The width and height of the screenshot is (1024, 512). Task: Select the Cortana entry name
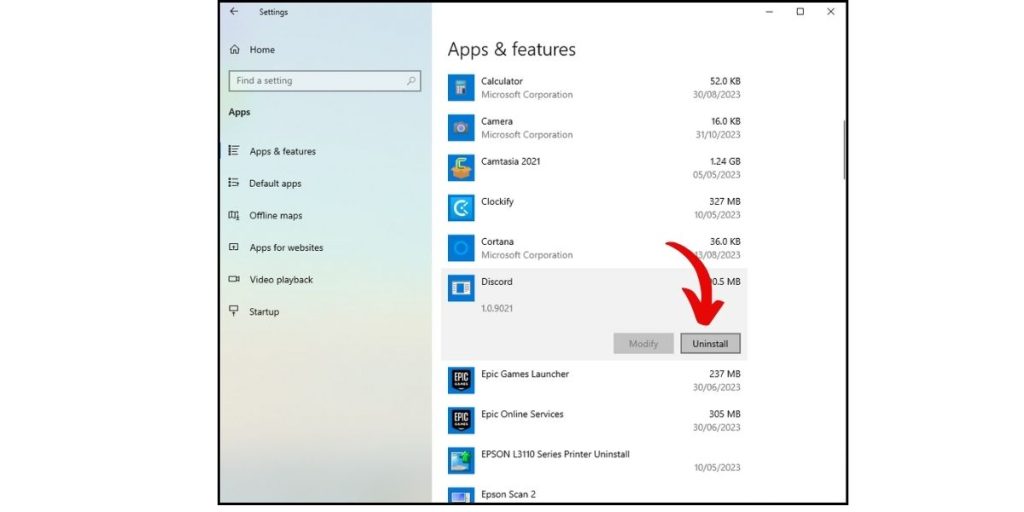tap(498, 242)
